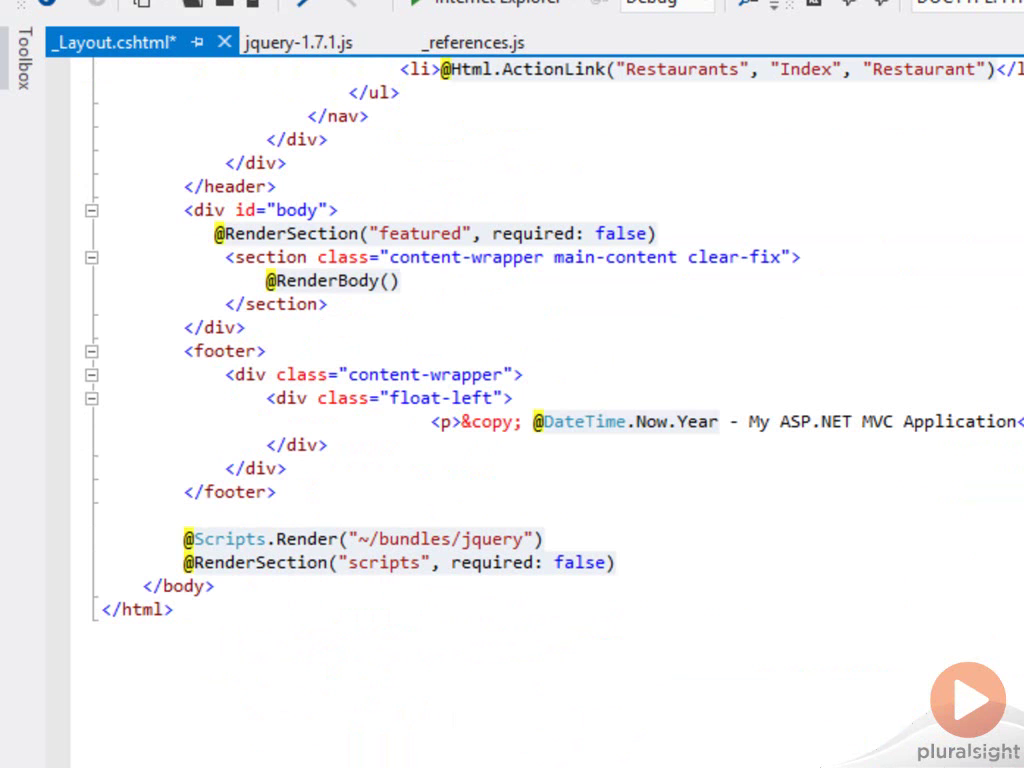The height and width of the screenshot is (768, 1024).
Task: Collapse the float-left div block
Action: click(92, 398)
